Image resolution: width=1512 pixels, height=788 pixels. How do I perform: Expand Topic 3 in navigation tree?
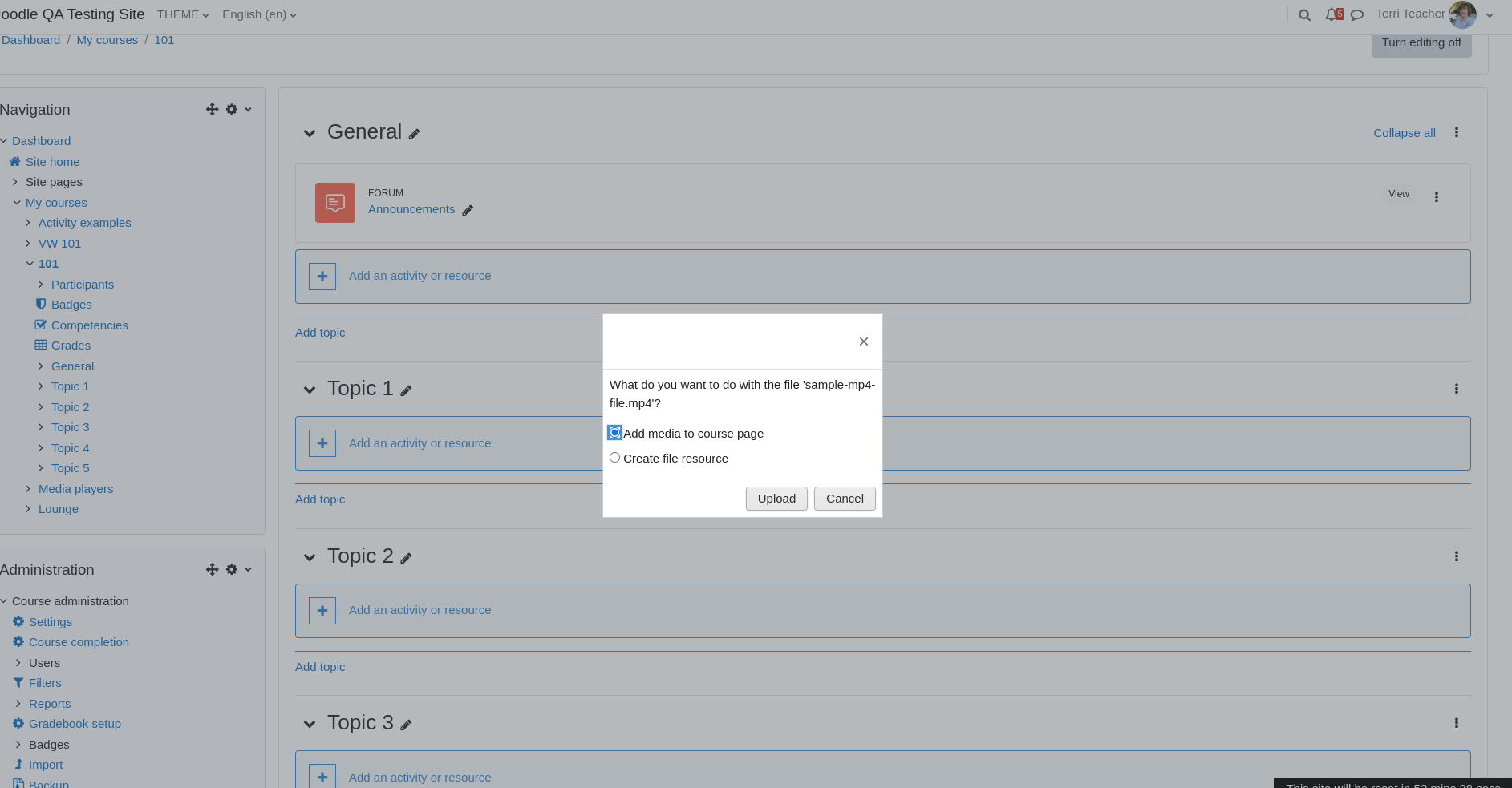coord(41,427)
